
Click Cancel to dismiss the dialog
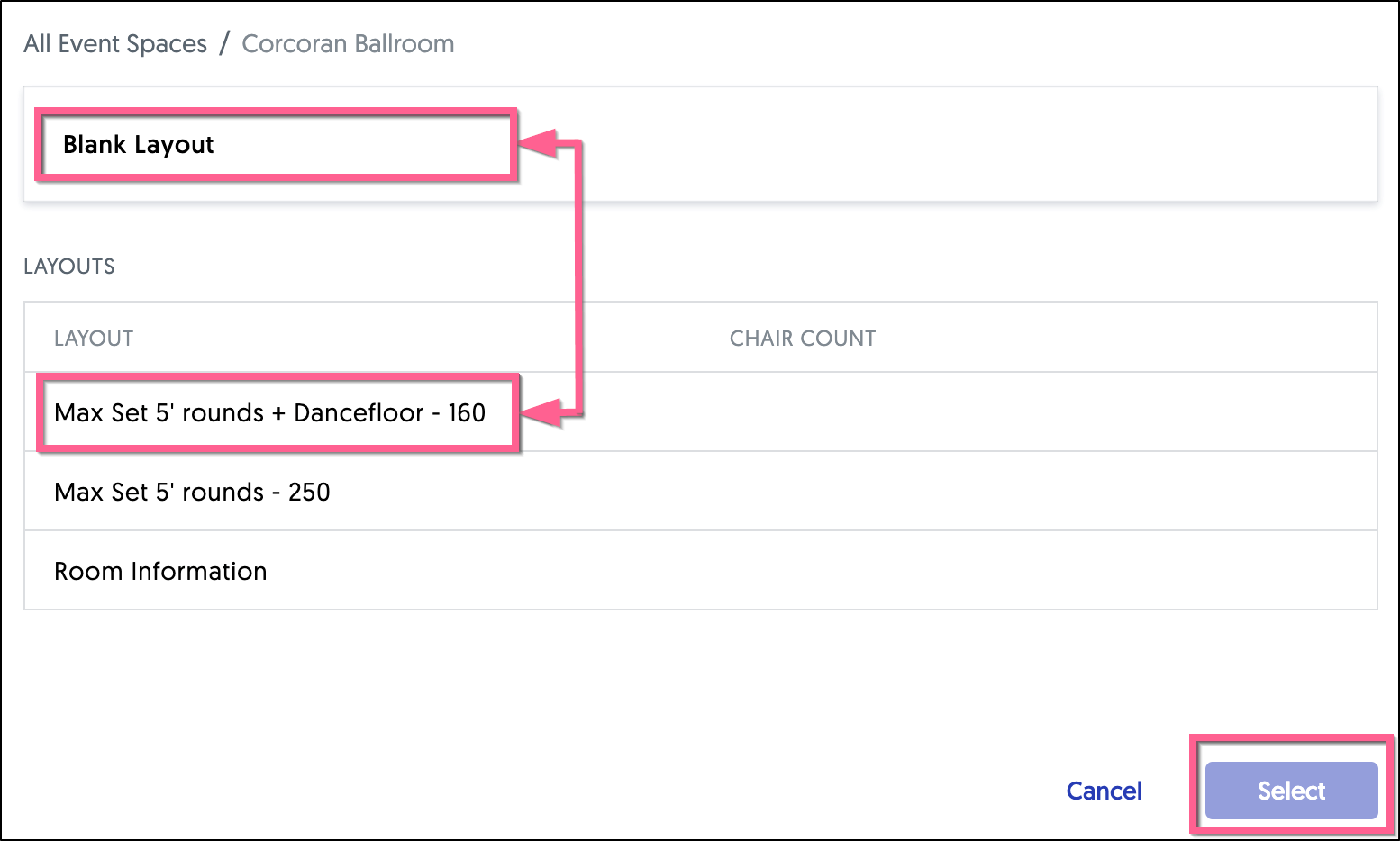[x=1104, y=791]
